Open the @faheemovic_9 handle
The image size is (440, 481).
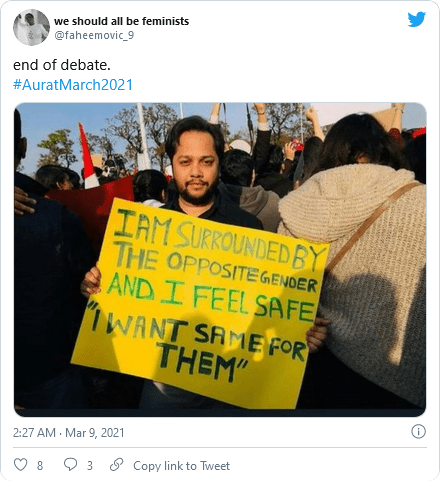pos(94,35)
